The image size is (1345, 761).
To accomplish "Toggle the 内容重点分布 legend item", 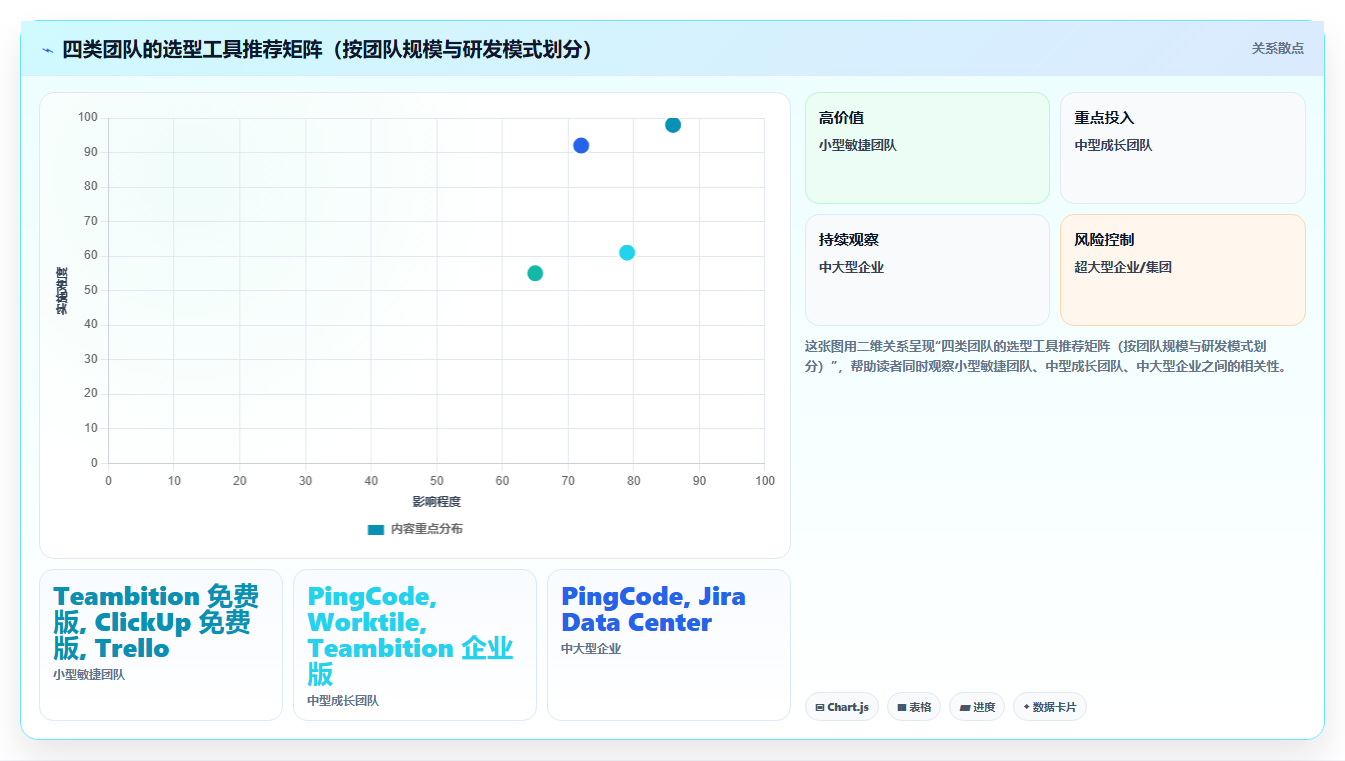I will 415,529.
